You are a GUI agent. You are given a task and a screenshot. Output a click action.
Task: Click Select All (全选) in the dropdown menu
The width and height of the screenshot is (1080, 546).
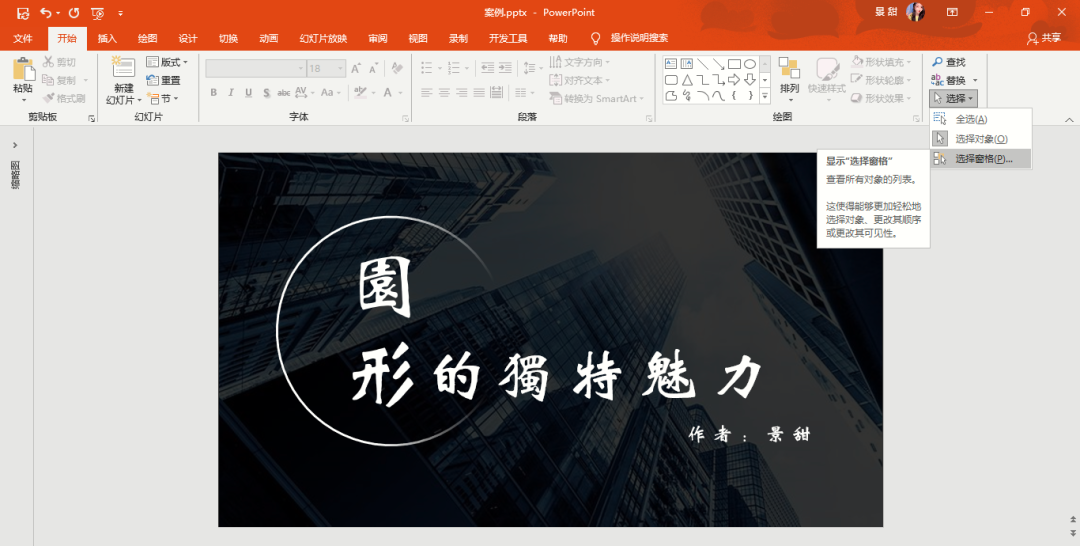click(970, 119)
